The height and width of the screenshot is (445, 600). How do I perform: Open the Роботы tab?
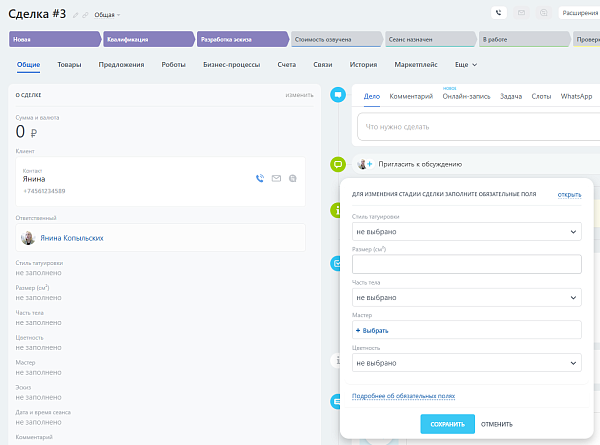(x=173, y=65)
